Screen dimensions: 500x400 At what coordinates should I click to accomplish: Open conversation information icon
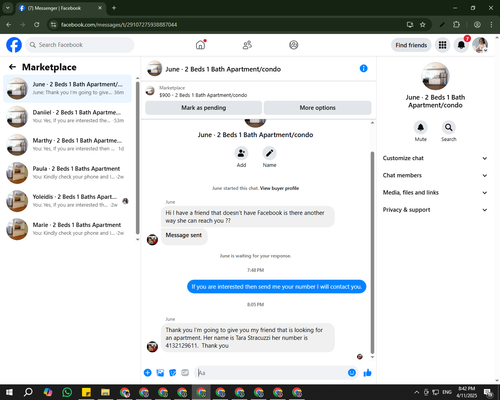pos(364,69)
